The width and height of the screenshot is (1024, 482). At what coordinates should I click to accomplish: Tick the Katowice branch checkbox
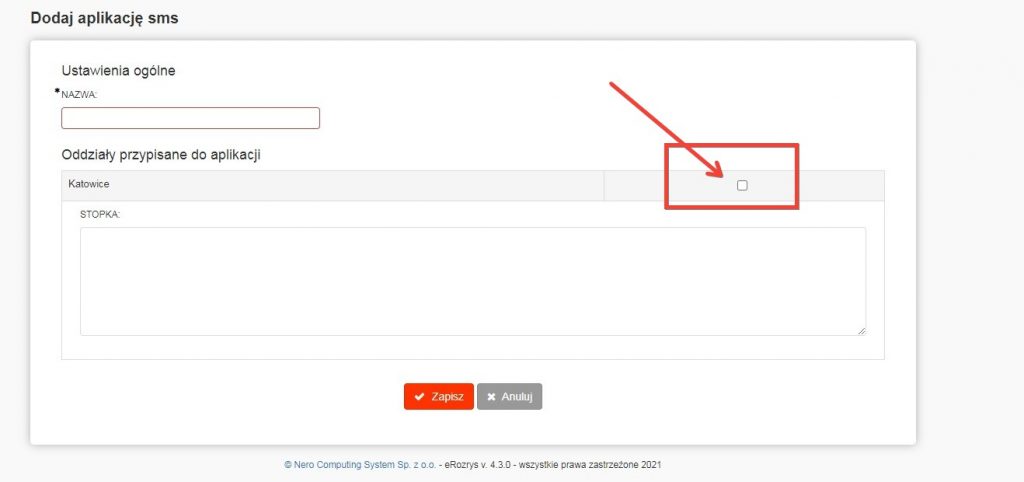tap(742, 185)
